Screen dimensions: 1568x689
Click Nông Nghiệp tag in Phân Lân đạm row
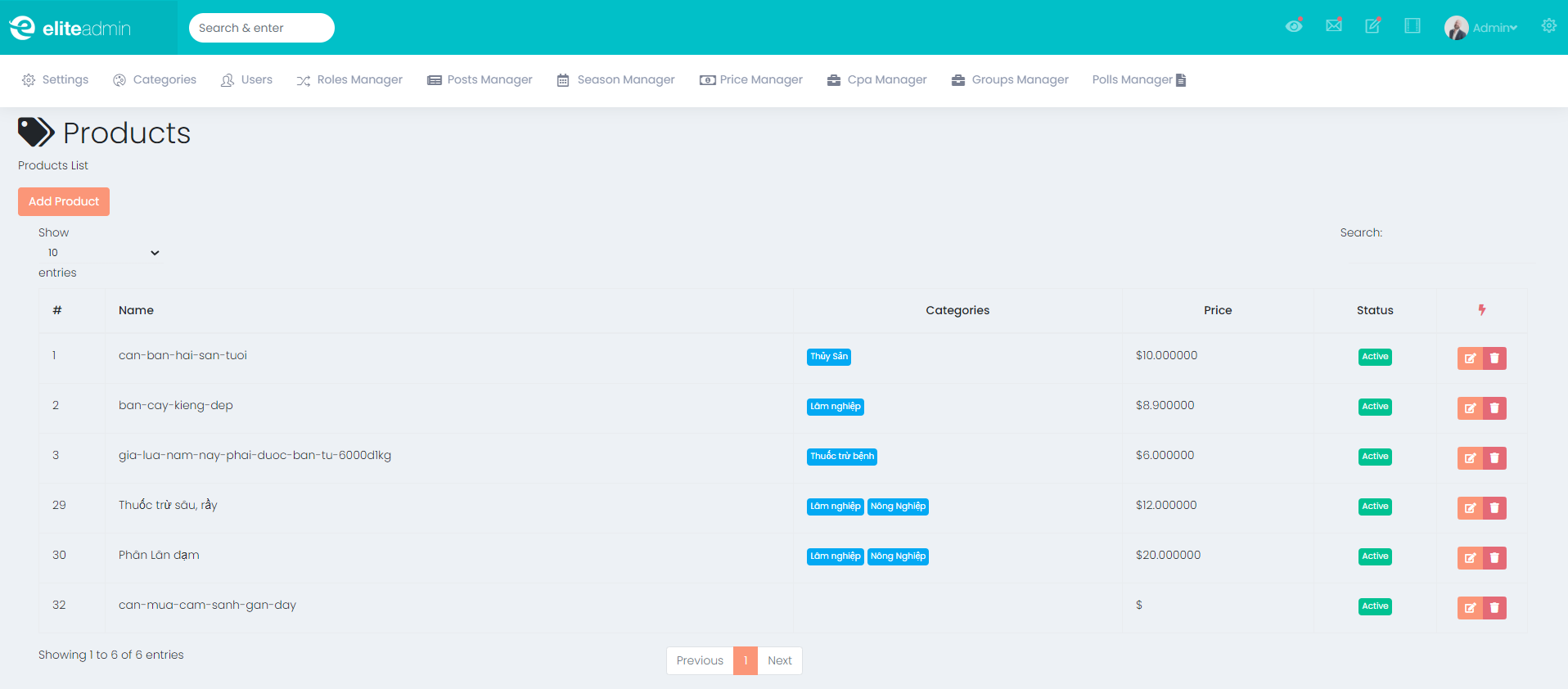898,556
